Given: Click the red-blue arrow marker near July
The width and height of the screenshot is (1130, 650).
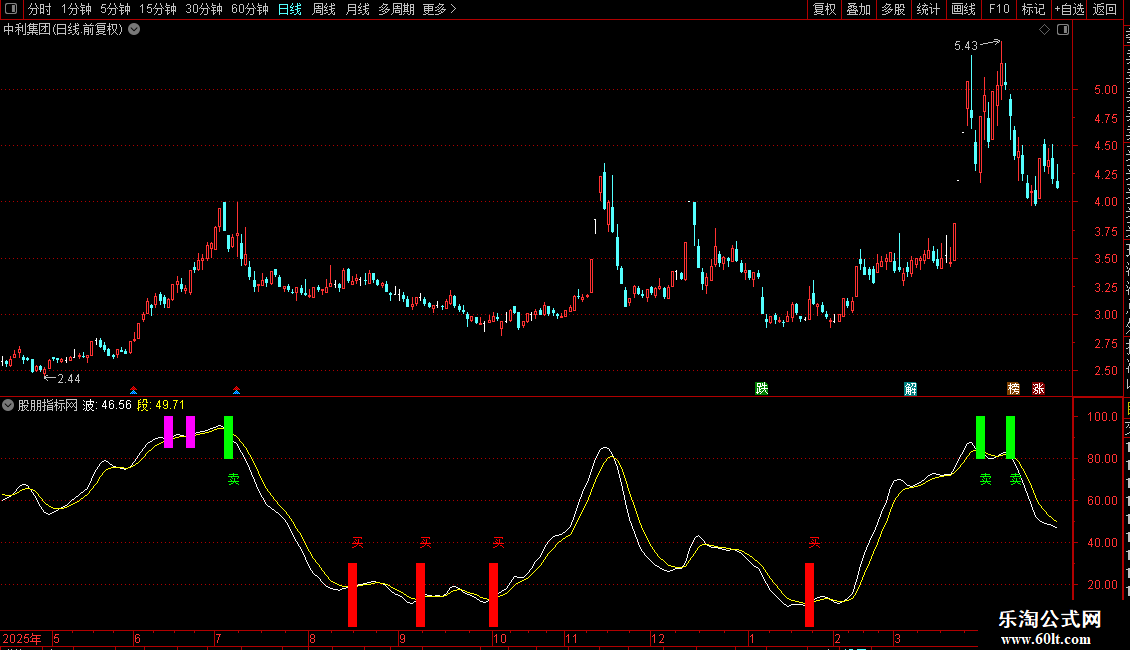Looking at the screenshot, I should click(x=236, y=391).
